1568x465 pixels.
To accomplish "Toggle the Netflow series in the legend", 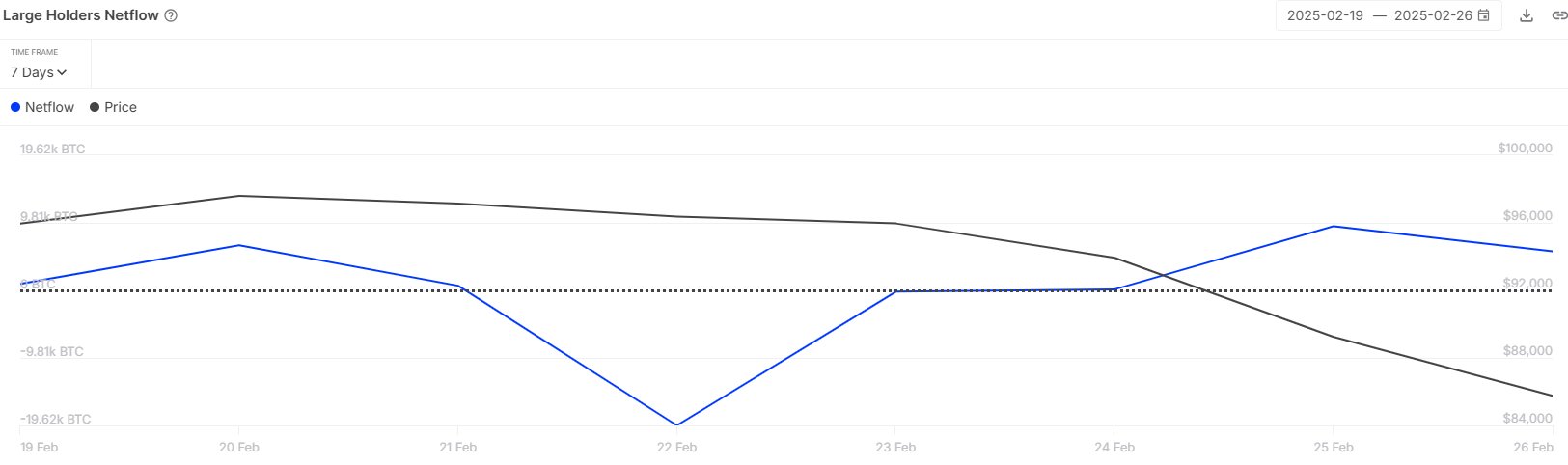I will (42, 107).
